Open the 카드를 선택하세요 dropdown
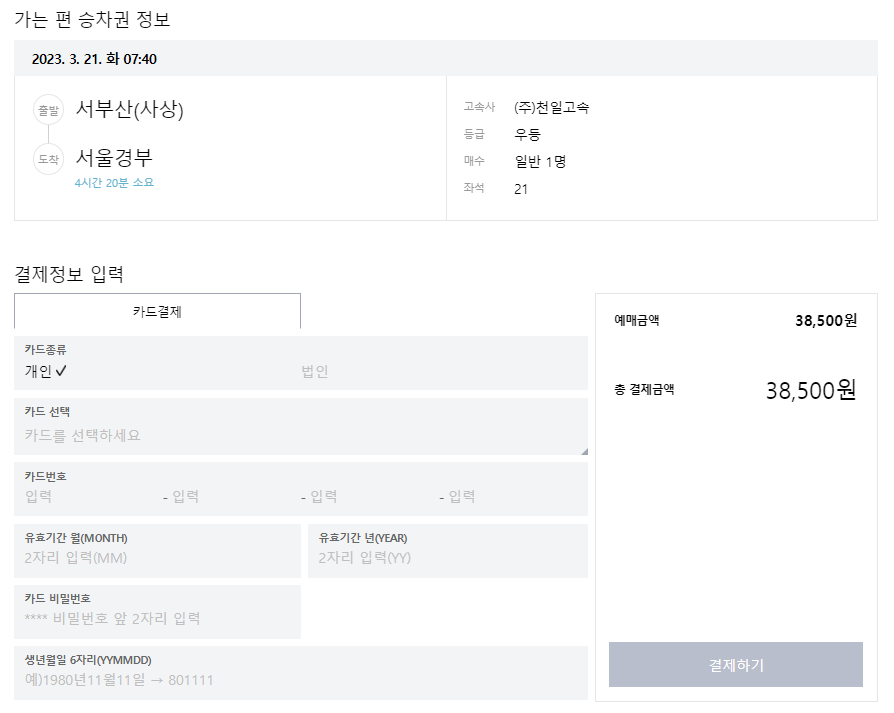Viewport: 894px width, 713px height. (x=301, y=426)
